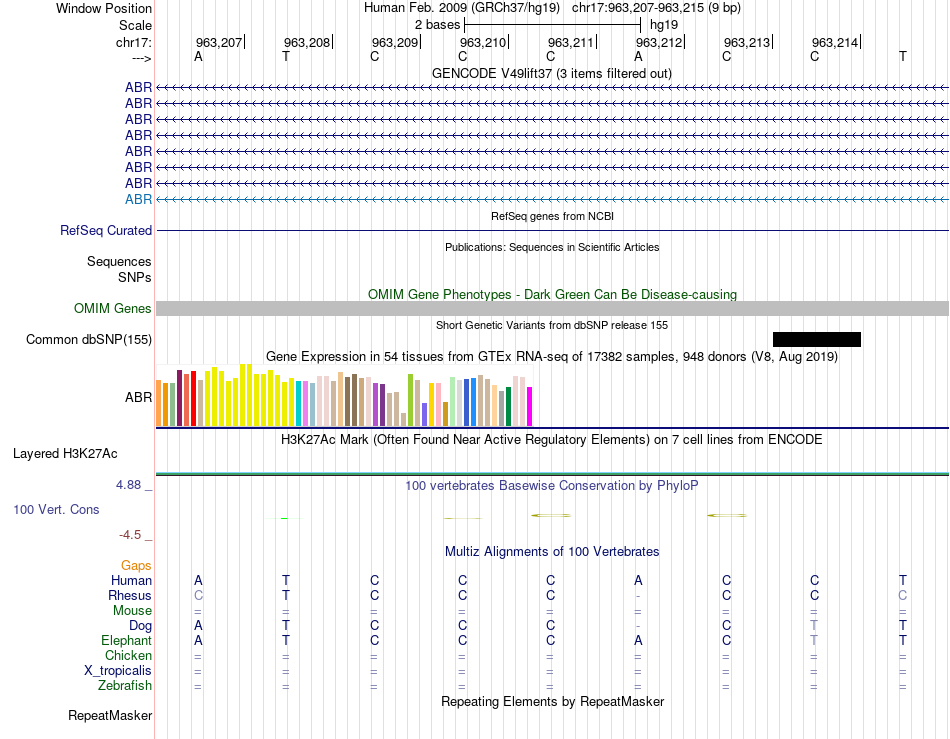The width and height of the screenshot is (950, 739).
Task: Click the light blue ABR transcript label
Action: [x=138, y=199]
